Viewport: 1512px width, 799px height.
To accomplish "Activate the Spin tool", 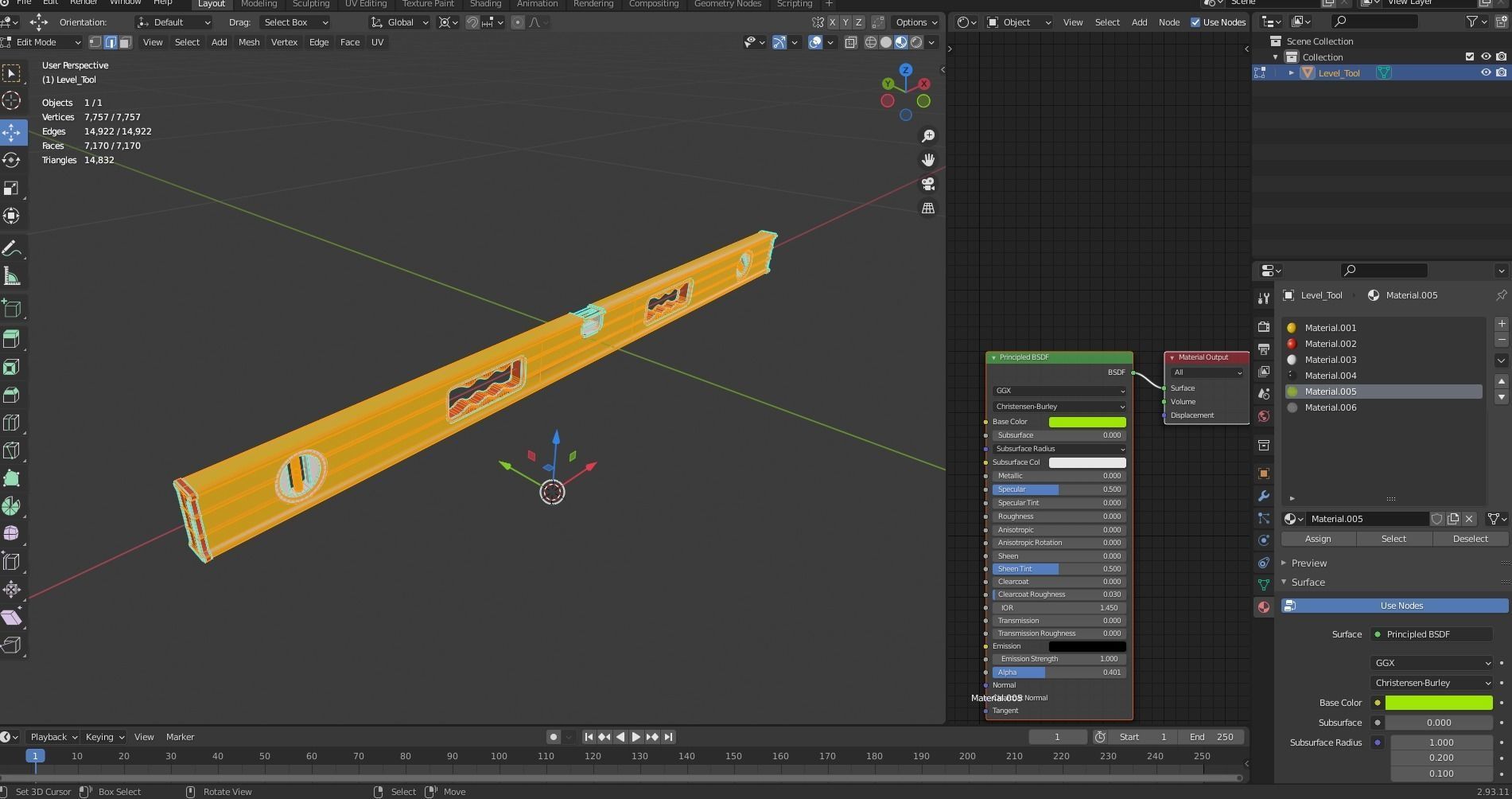I will click(x=12, y=506).
